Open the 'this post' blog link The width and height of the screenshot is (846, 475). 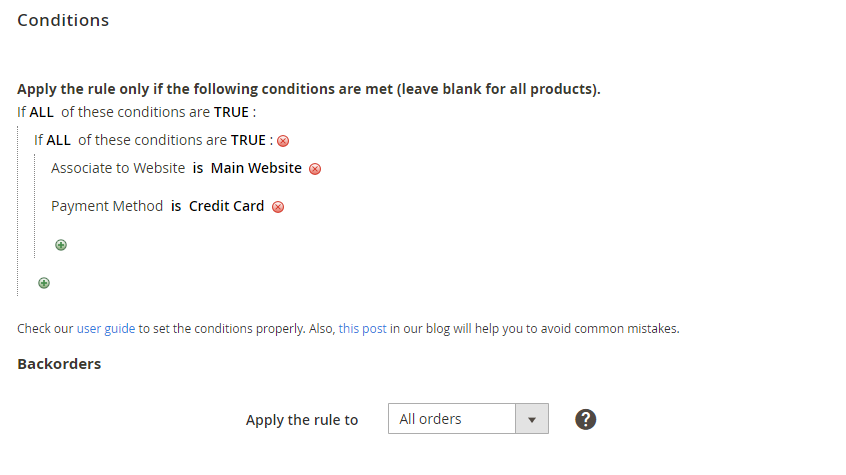362,328
